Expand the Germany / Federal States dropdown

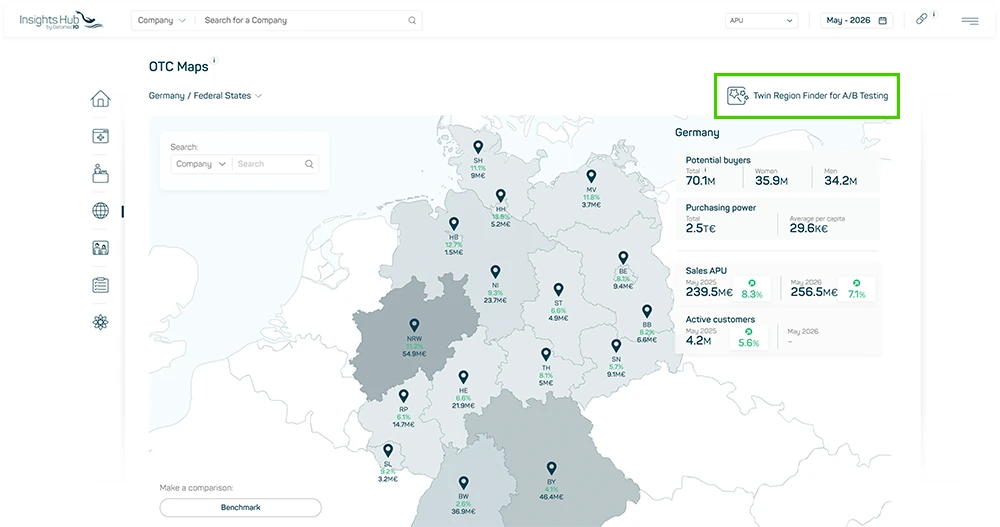click(205, 96)
